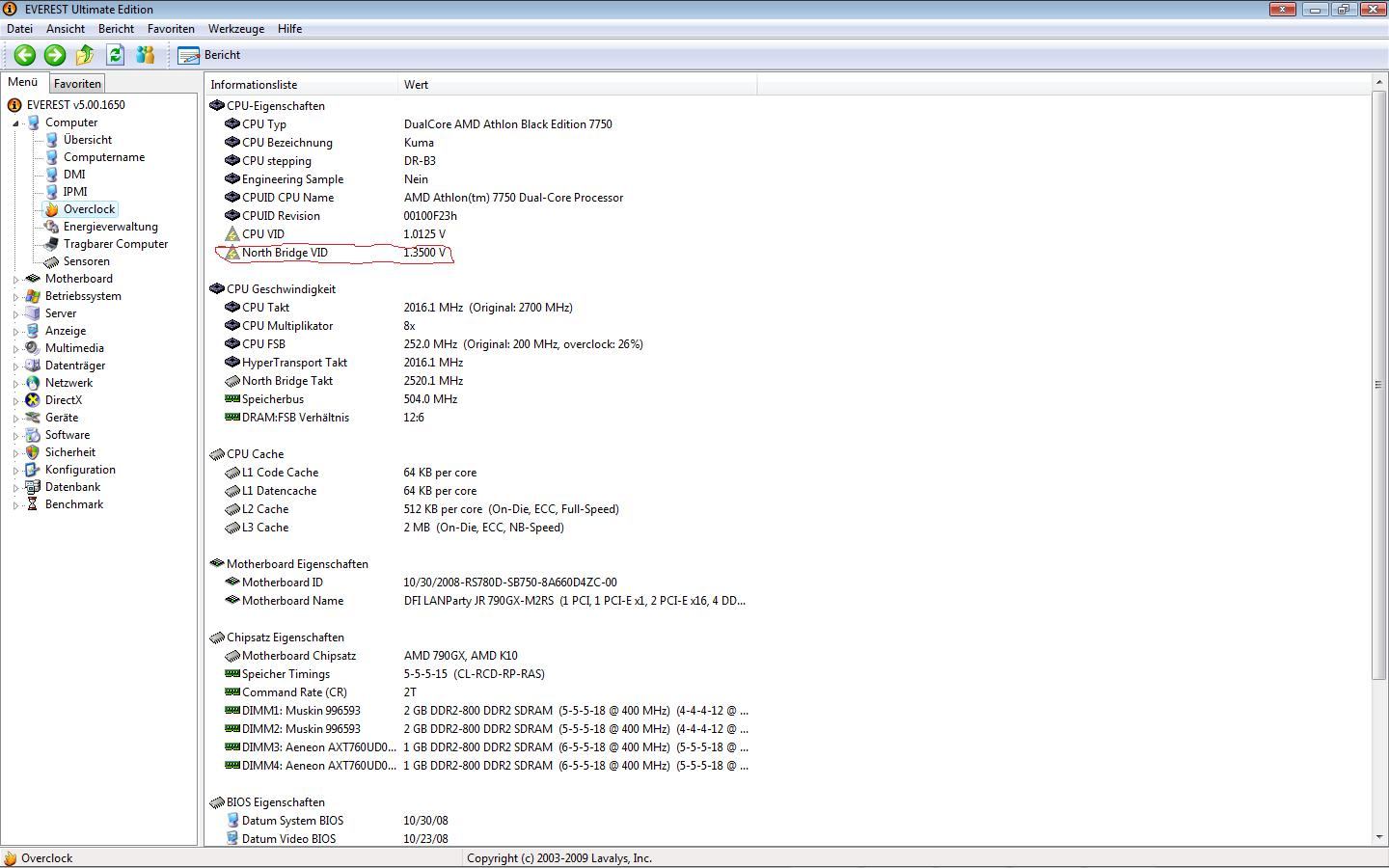Expand the Software tree node
The image size is (1389, 868).
tap(15, 436)
